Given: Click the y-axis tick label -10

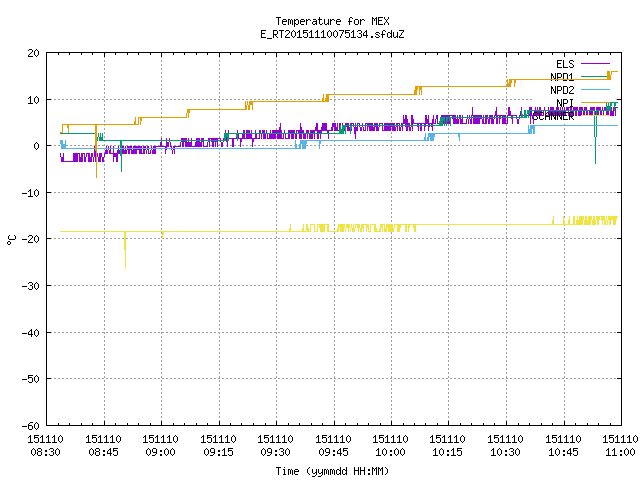Looking at the screenshot, I should pos(31,193).
